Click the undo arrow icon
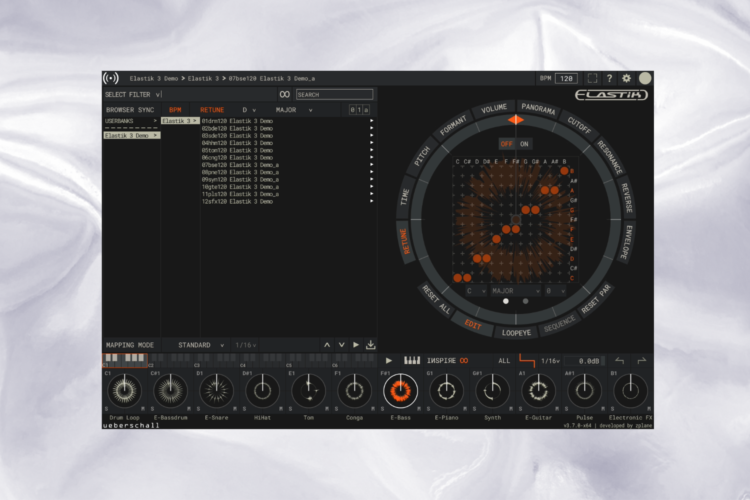Image resolution: width=750 pixels, height=500 pixels. click(x=619, y=360)
